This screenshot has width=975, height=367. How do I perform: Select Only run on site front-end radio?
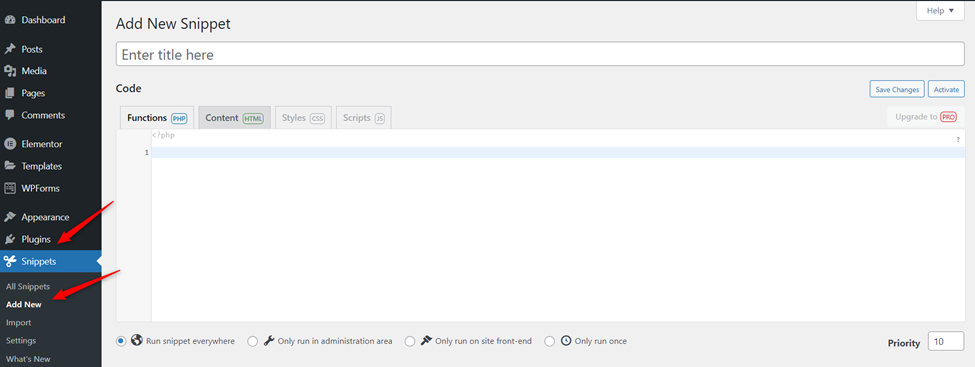click(x=410, y=341)
